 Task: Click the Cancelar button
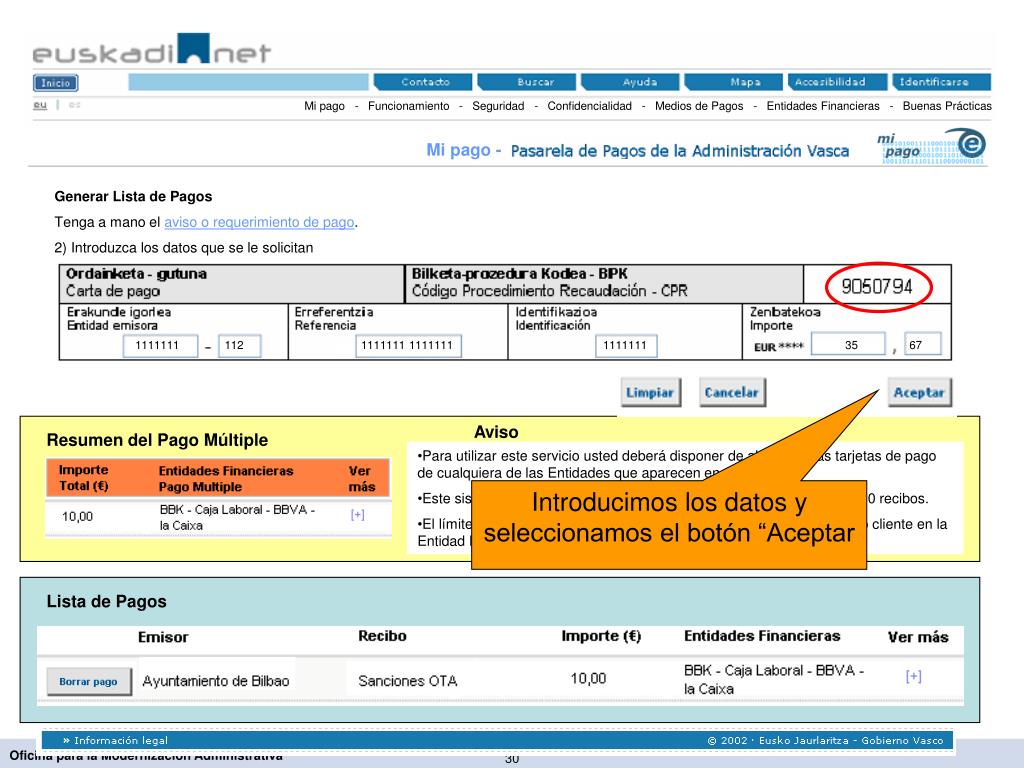click(x=732, y=392)
